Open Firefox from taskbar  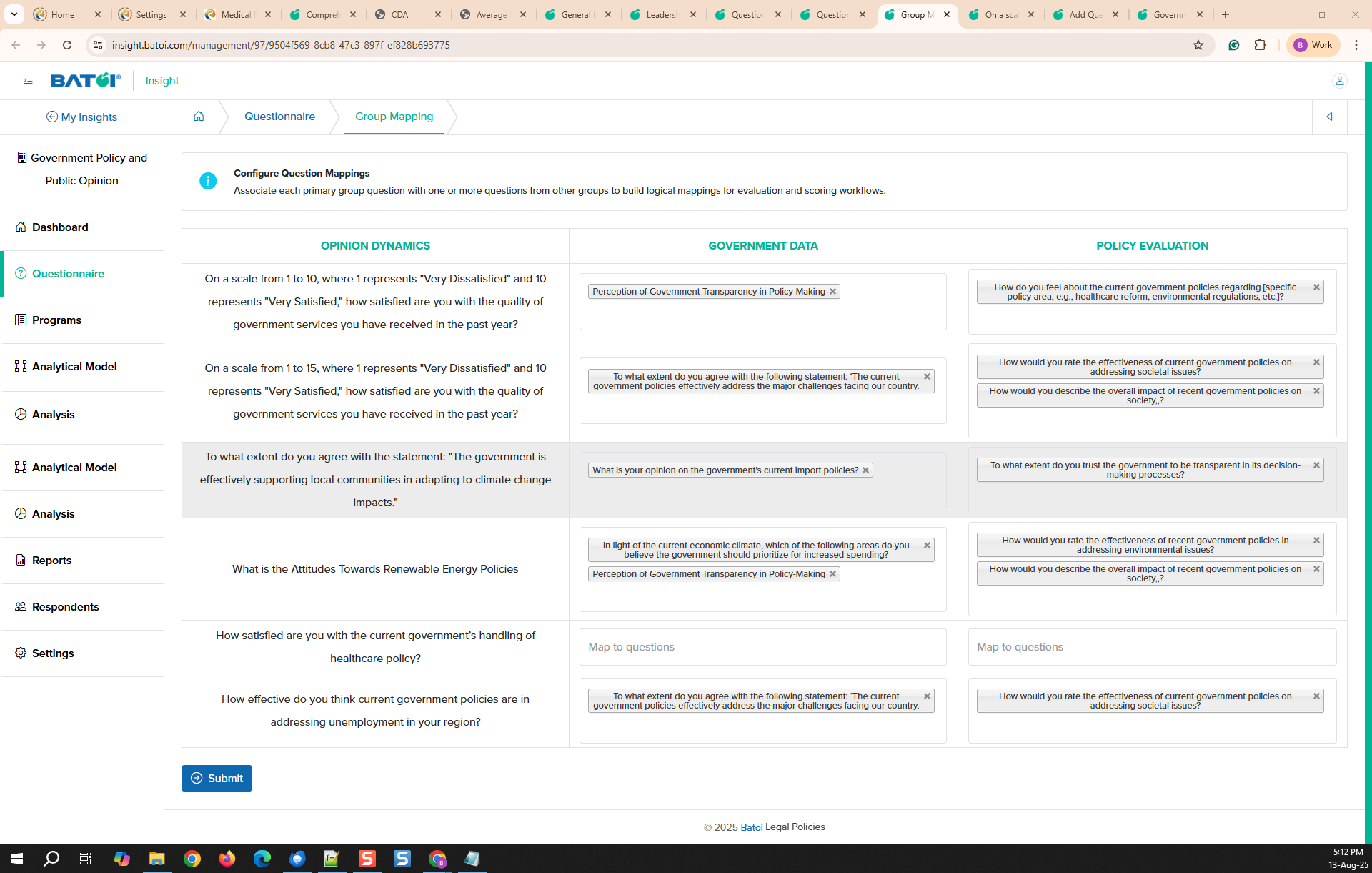tap(227, 859)
